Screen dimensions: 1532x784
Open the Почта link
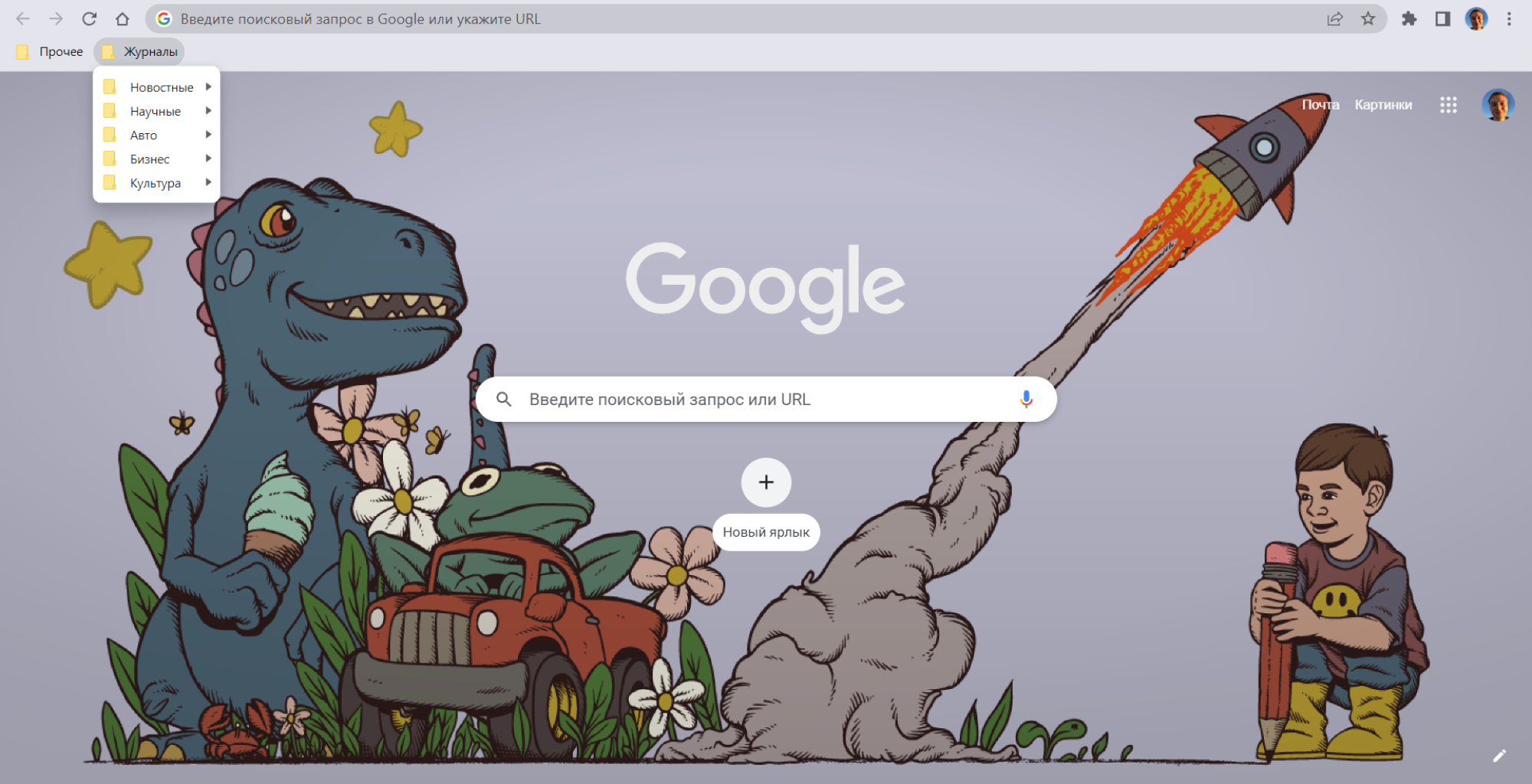click(x=1320, y=105)
